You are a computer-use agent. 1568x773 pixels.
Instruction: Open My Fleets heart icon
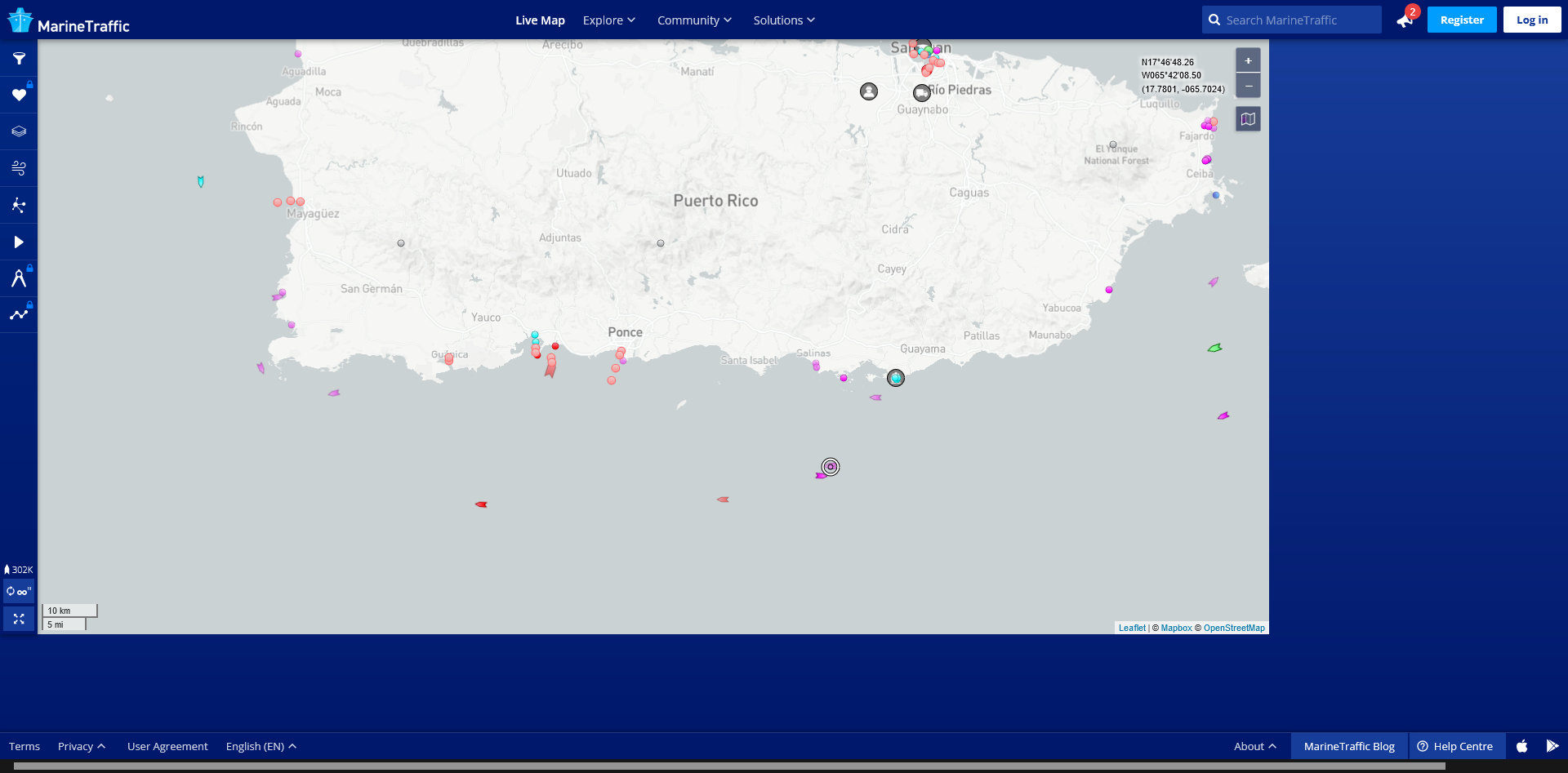19,96
